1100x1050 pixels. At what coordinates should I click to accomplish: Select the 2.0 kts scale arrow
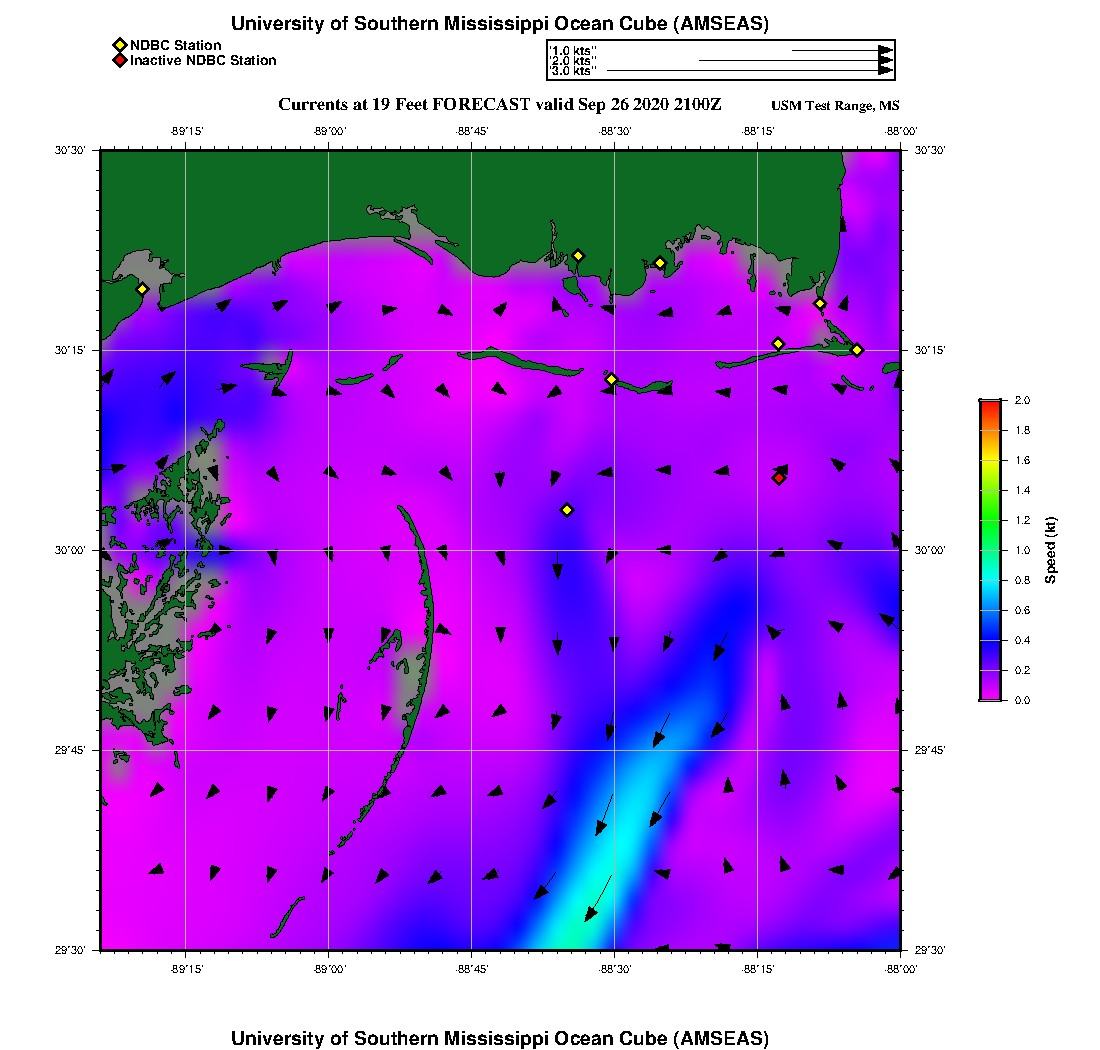click(795, 61)
